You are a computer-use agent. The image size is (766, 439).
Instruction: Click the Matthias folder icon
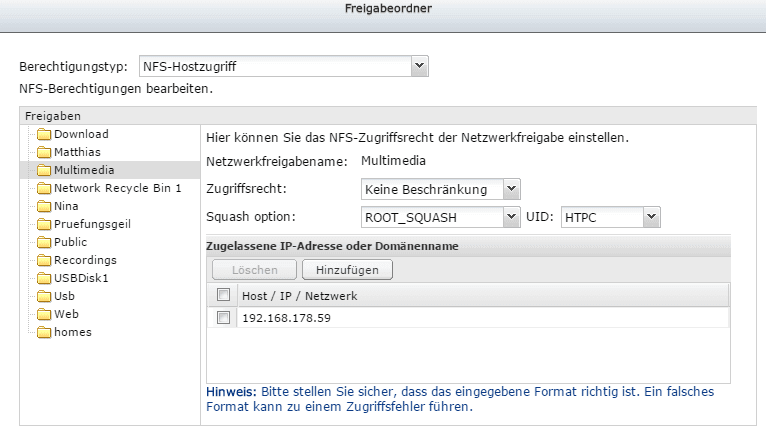[x=44, y=152]
